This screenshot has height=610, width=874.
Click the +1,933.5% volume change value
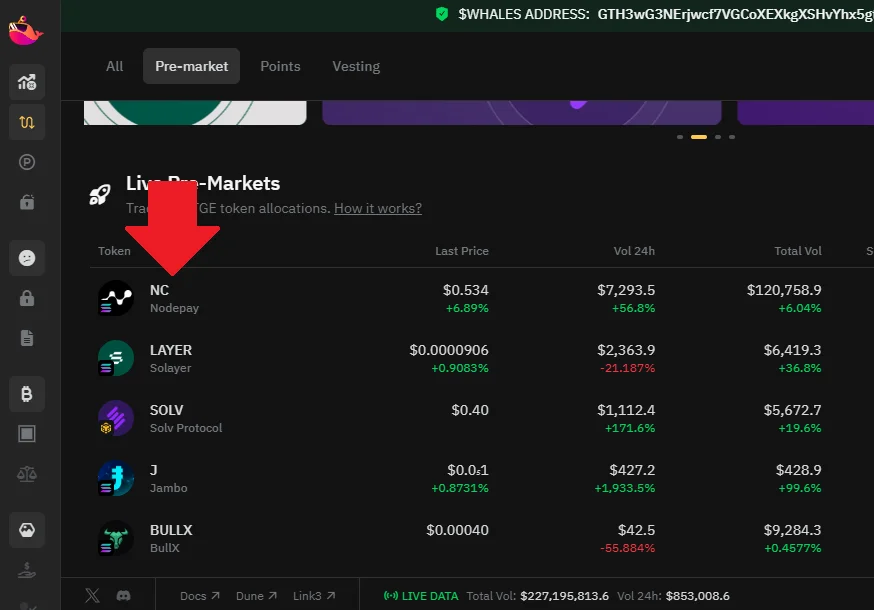click(624, 488)
